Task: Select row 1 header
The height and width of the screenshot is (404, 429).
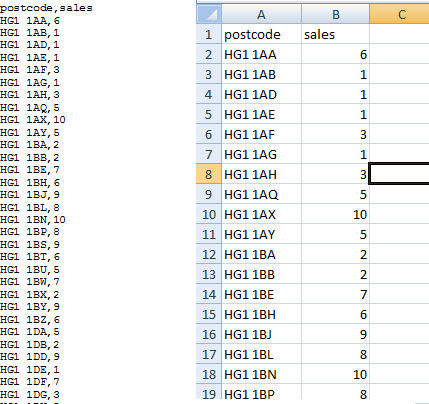Action: tap(209, 34)
